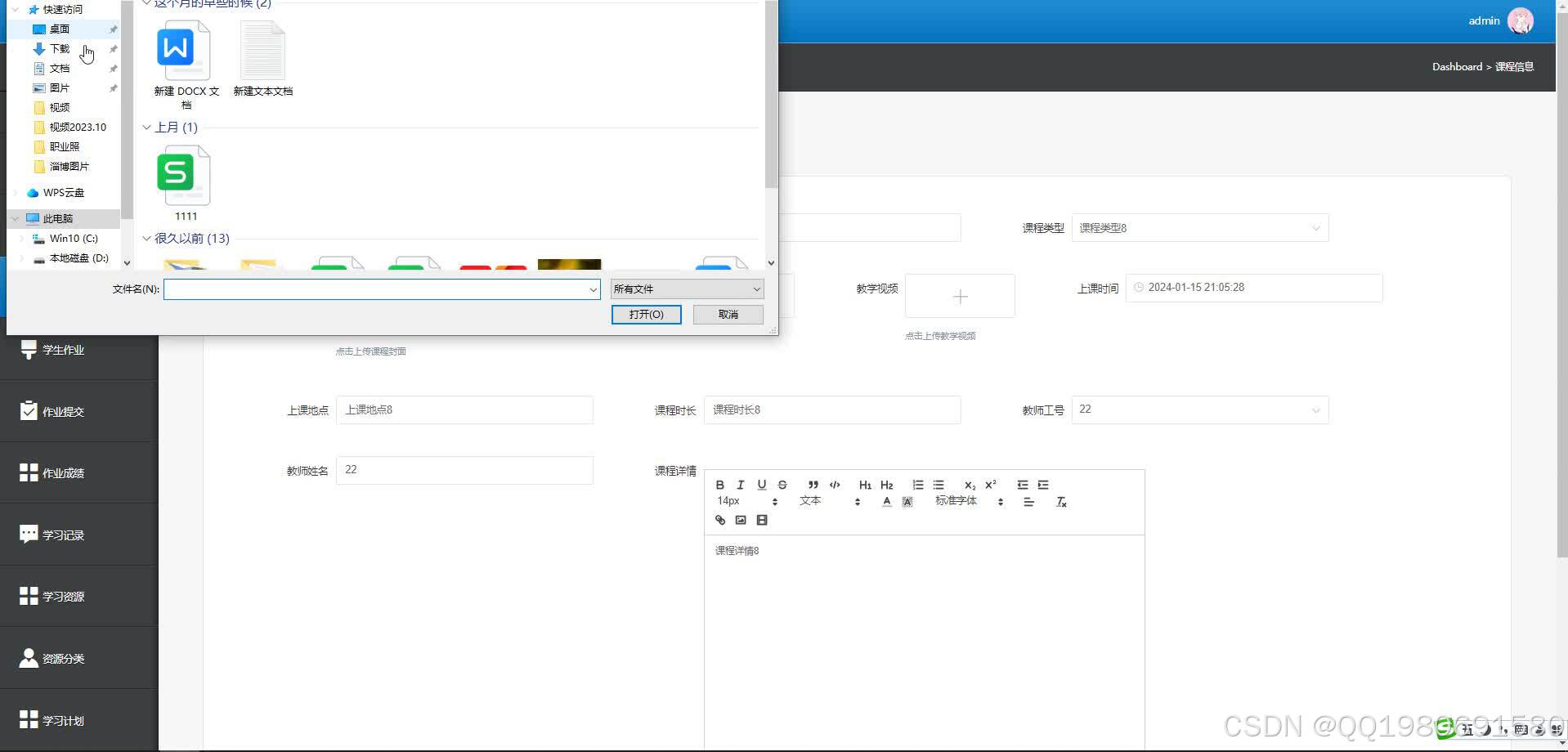Insert an image into the course details
This screenshot has height=752, width=1568.
coord(741,520)
